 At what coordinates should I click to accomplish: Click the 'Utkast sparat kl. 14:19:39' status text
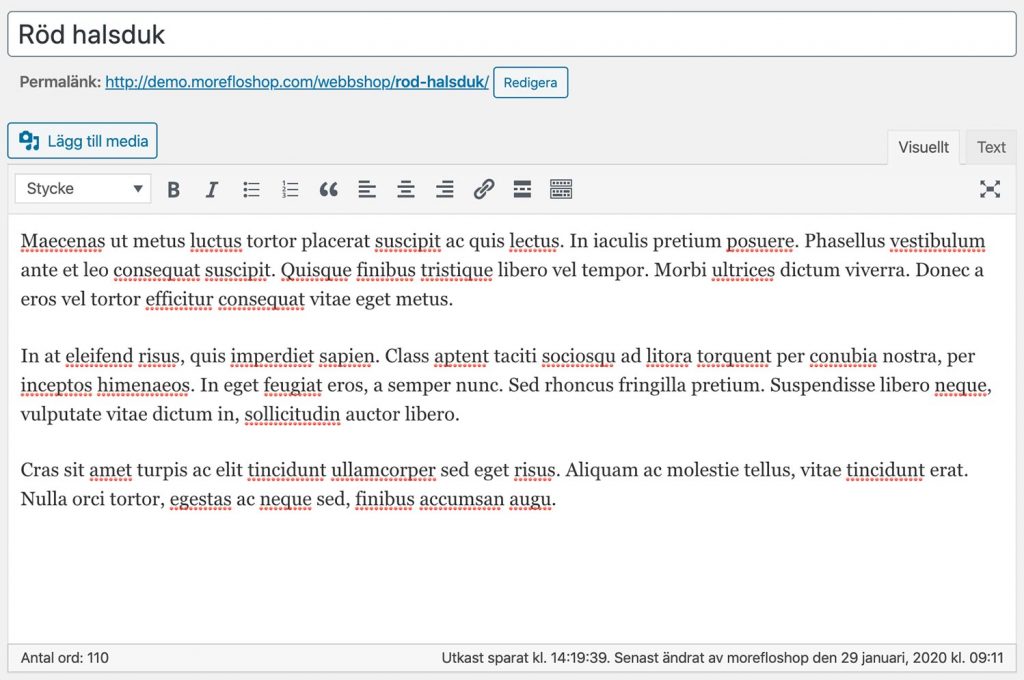pos(525,658)
